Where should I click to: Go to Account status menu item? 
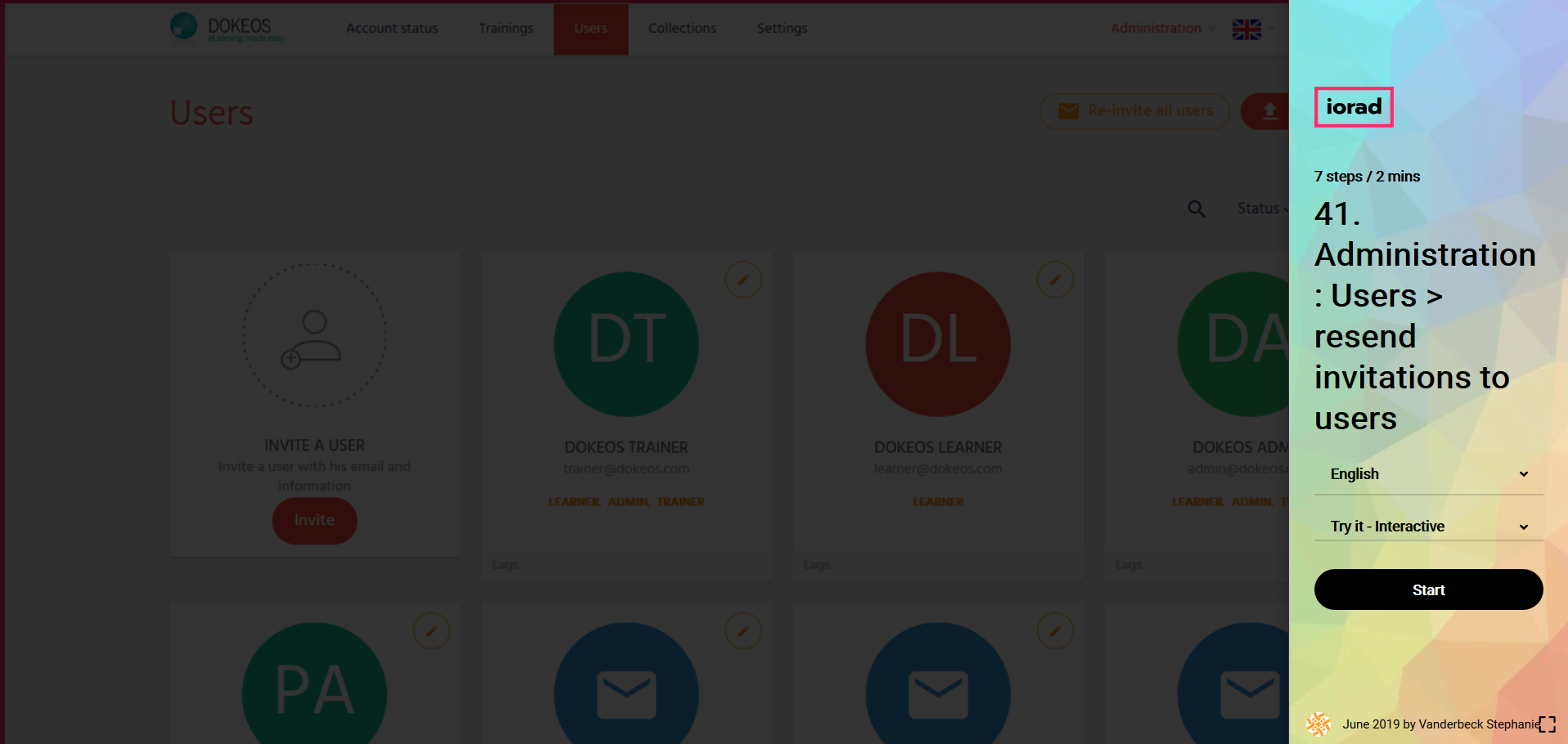[392, 29]
